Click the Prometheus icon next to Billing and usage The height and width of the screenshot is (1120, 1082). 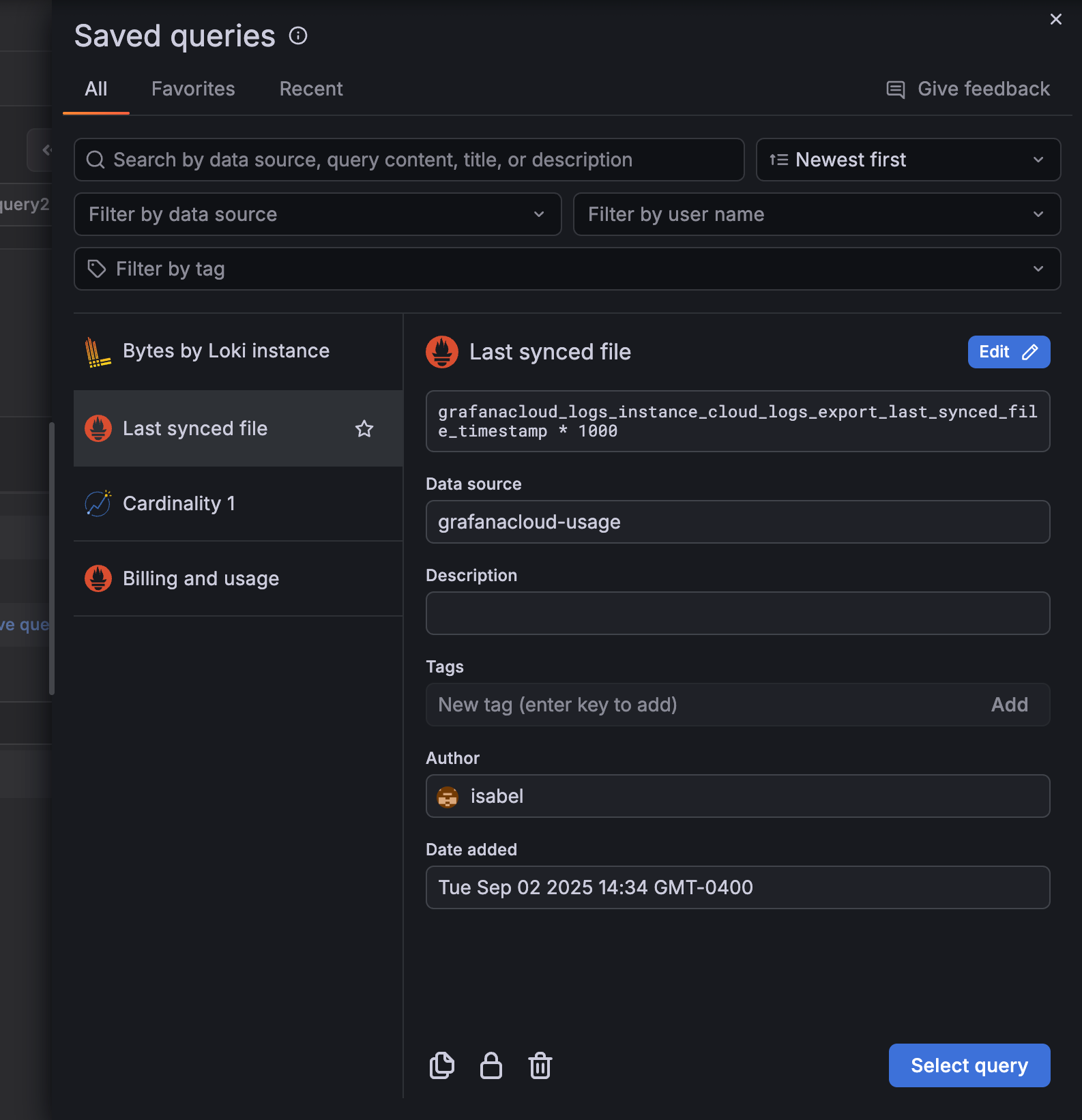click(x=98, y=578)
